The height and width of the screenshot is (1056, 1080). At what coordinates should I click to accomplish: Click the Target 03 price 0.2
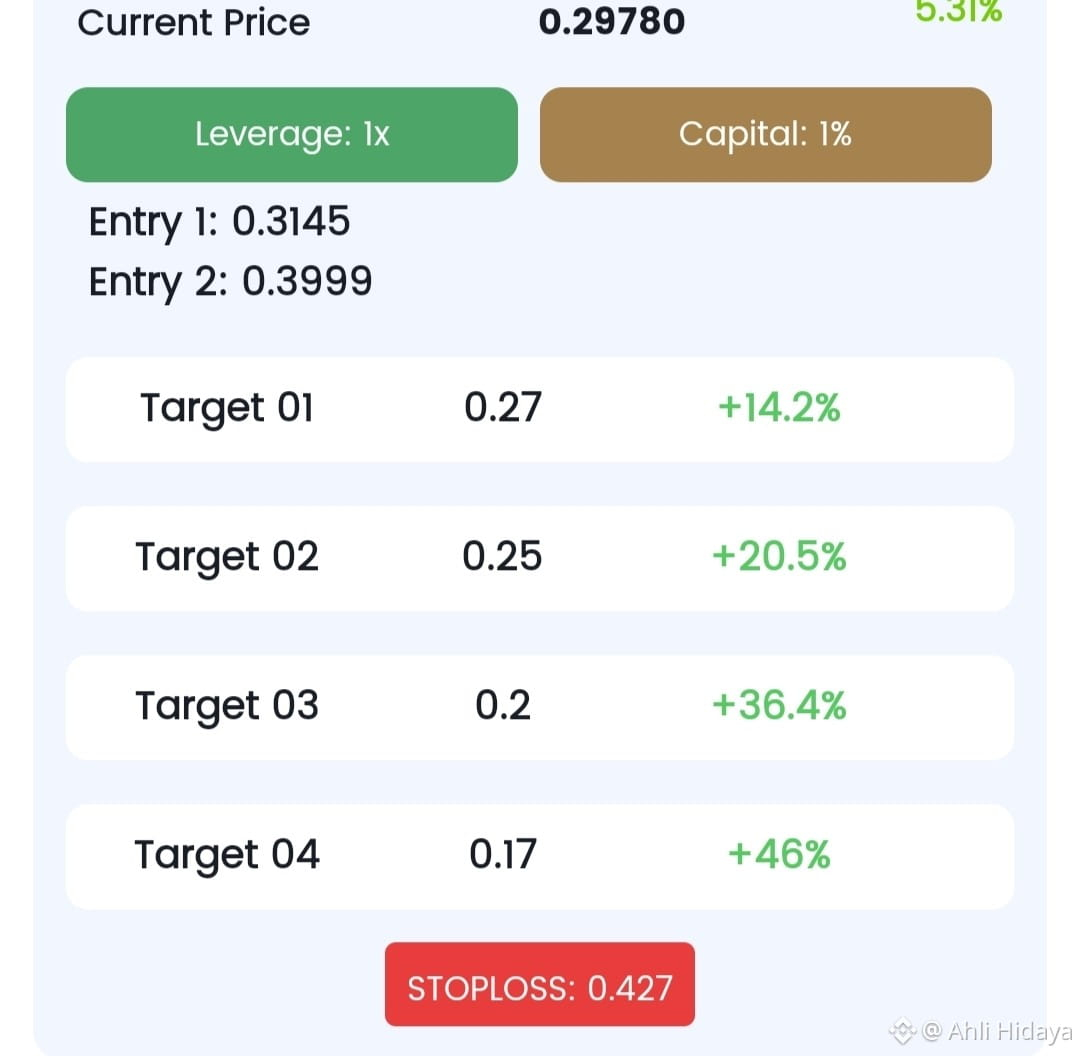503,705
